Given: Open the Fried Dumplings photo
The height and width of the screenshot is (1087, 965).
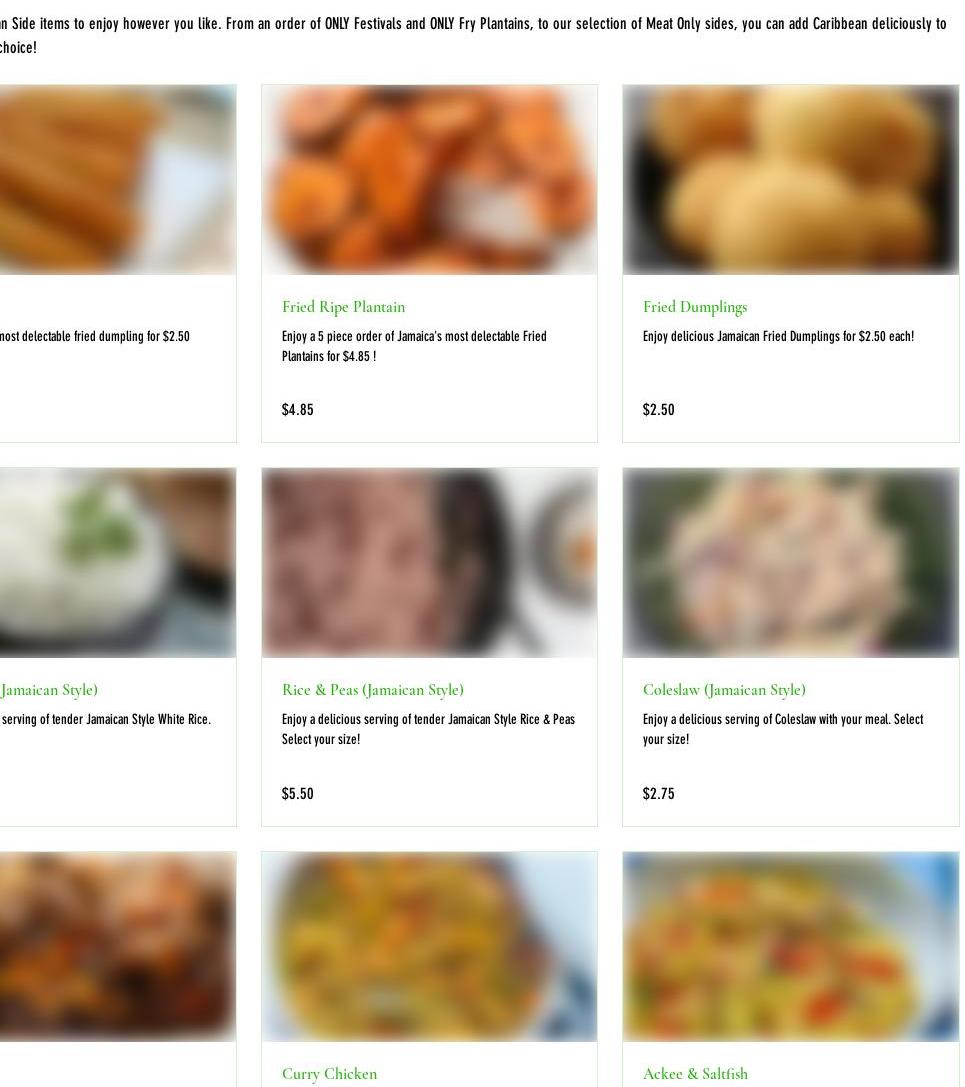Looking at the screenshot, I should coord(790,180).
